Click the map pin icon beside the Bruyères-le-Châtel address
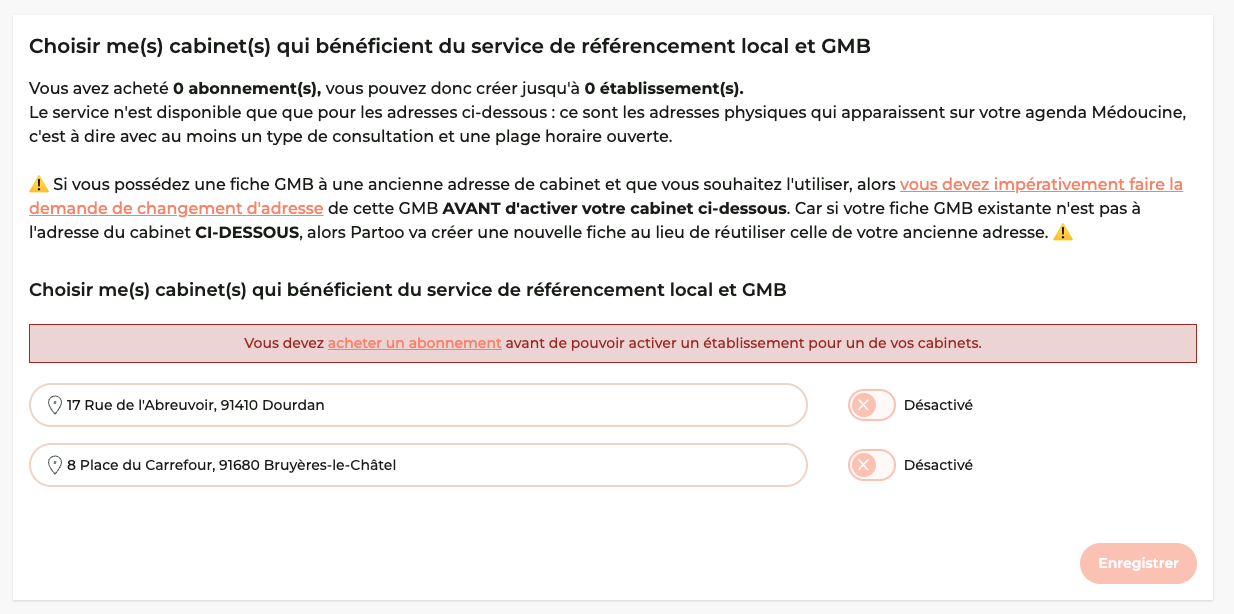The image size is (1234, 614). (x=55, y=465)
